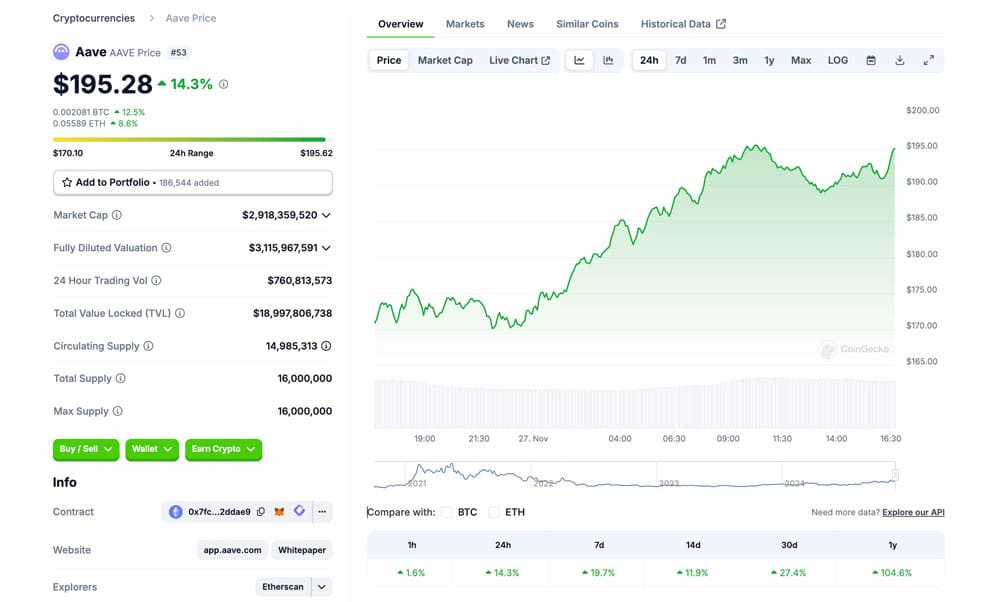Viewport: 984px width, 602px height.
Task: Expand Fully Diluted Valuation chevron
Action: click(x=326, y=248)
